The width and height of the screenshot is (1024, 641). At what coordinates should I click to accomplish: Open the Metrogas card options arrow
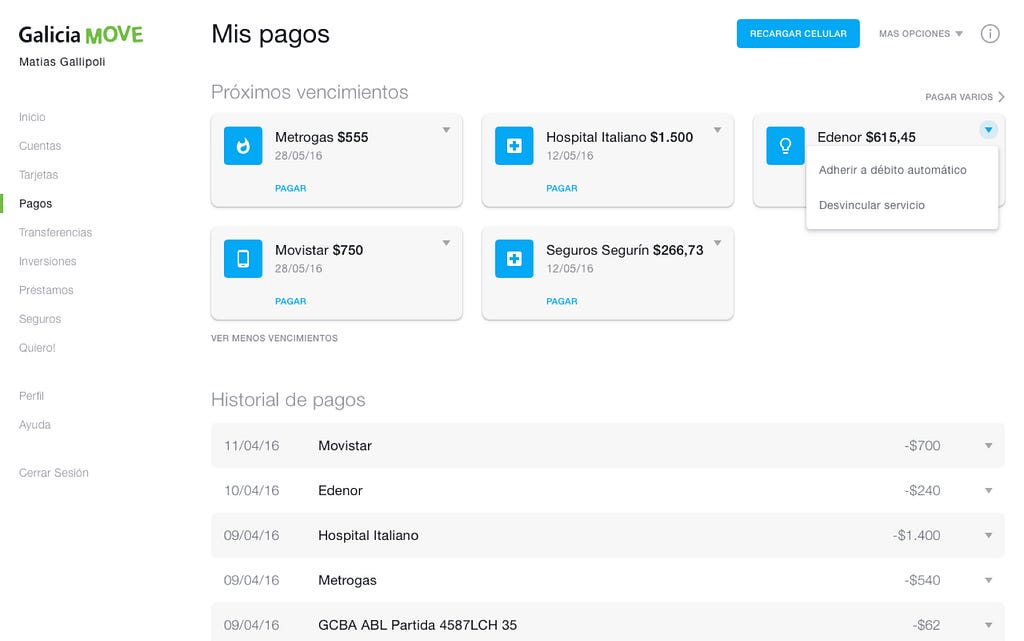447,130
